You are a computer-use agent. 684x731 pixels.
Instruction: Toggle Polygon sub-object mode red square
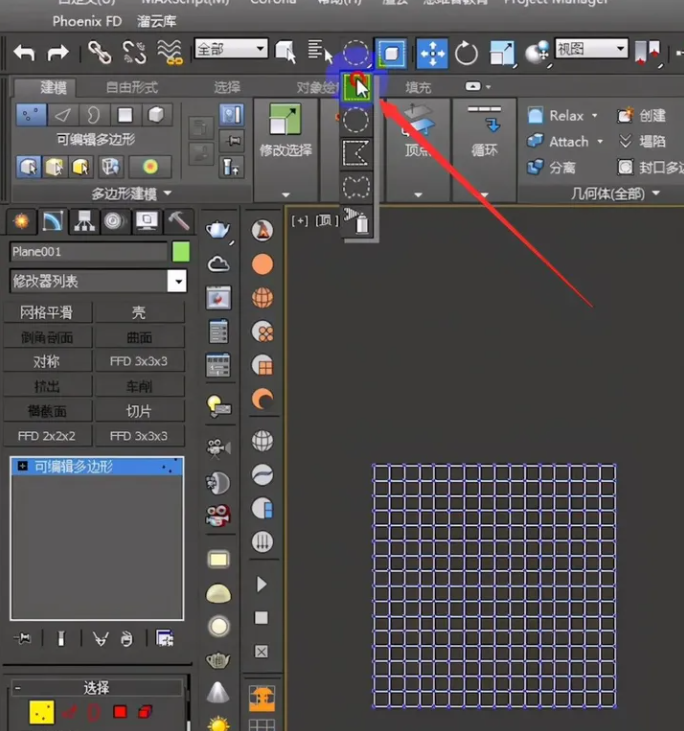[x=120, y=712]
